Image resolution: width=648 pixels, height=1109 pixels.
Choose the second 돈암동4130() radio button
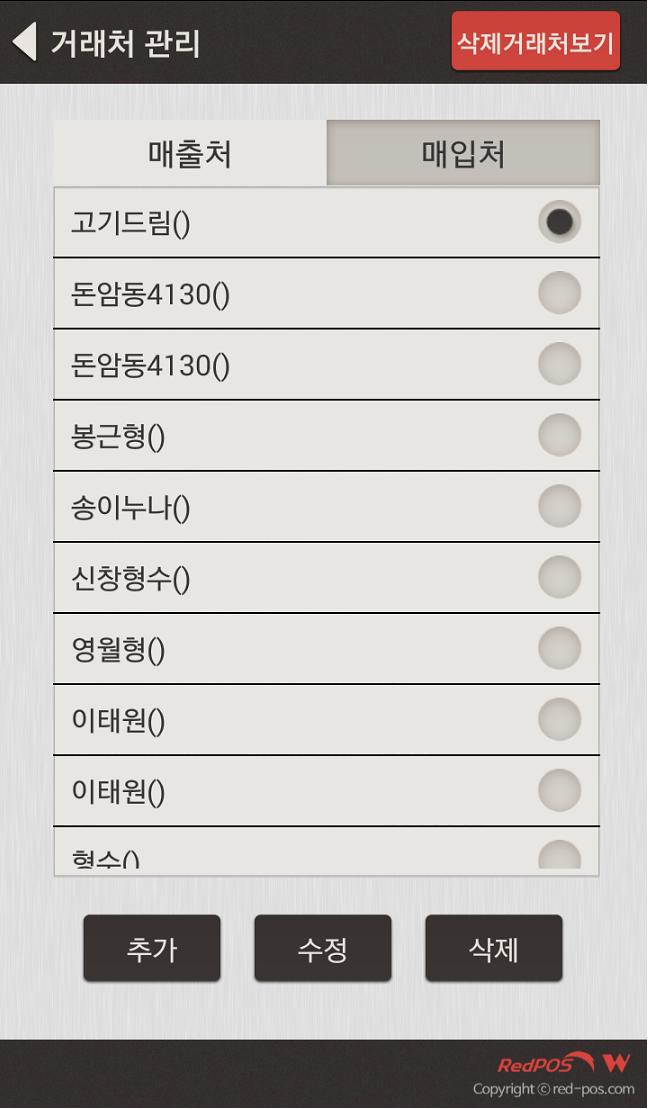pos(559,364)
